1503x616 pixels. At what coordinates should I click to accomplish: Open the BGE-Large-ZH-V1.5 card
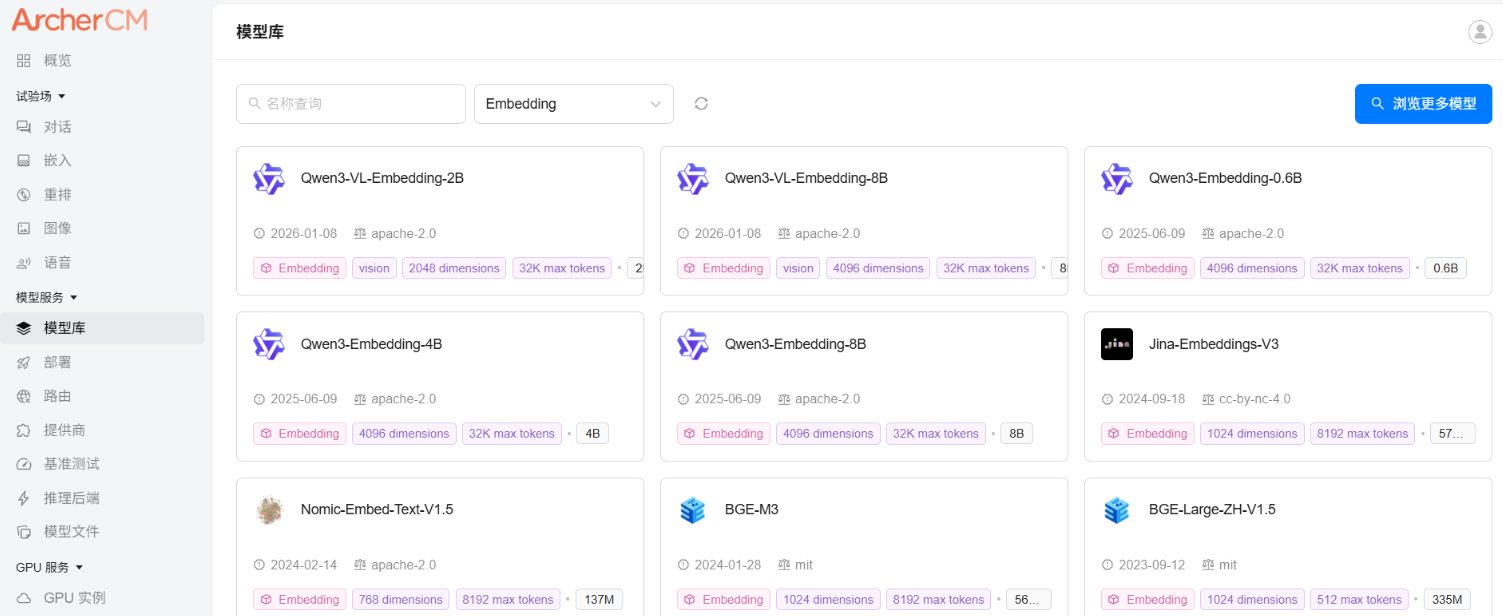pos(1288,547)
